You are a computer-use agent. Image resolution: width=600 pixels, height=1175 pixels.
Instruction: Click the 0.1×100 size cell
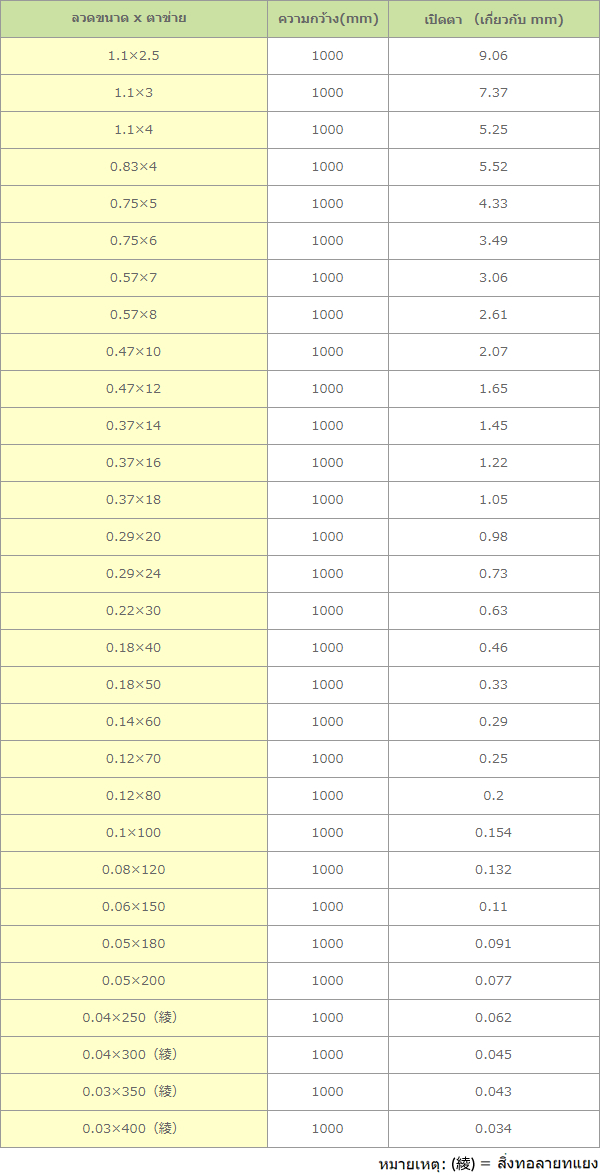(133, 833)
